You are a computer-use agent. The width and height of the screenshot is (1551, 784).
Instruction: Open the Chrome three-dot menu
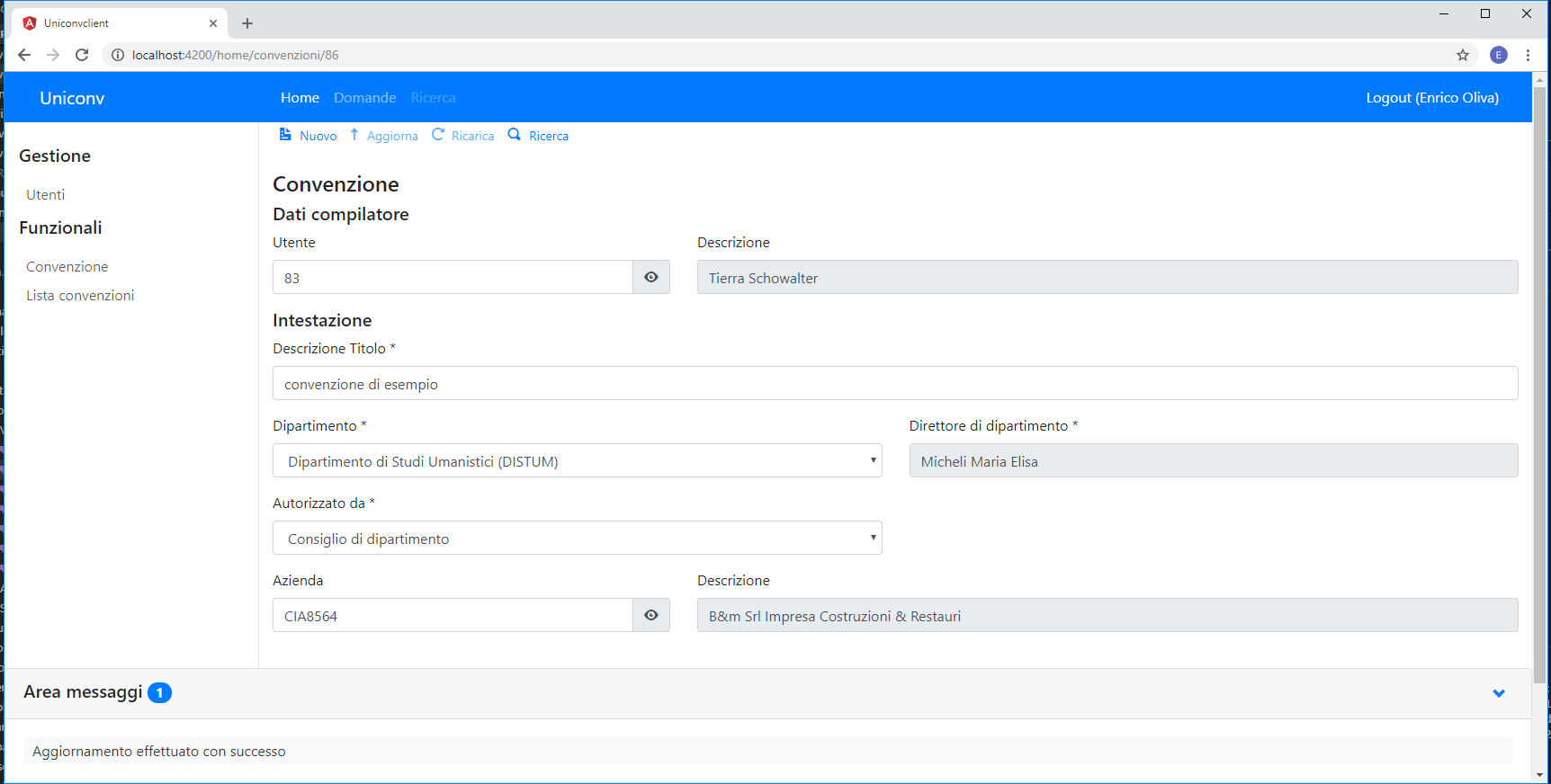click(1528, 55)
